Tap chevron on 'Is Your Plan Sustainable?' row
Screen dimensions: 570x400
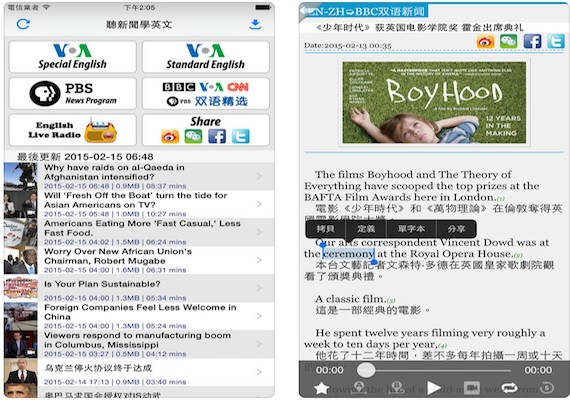(259, 288)
